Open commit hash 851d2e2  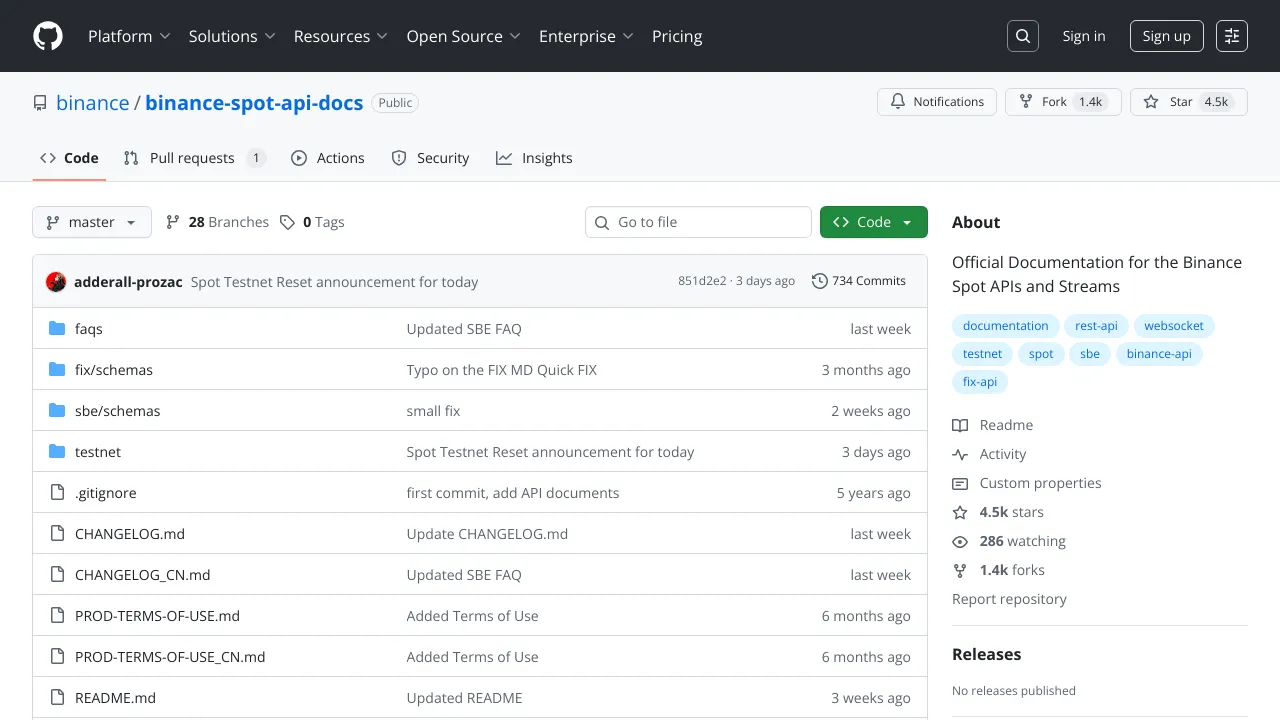(x=702, y=281)
